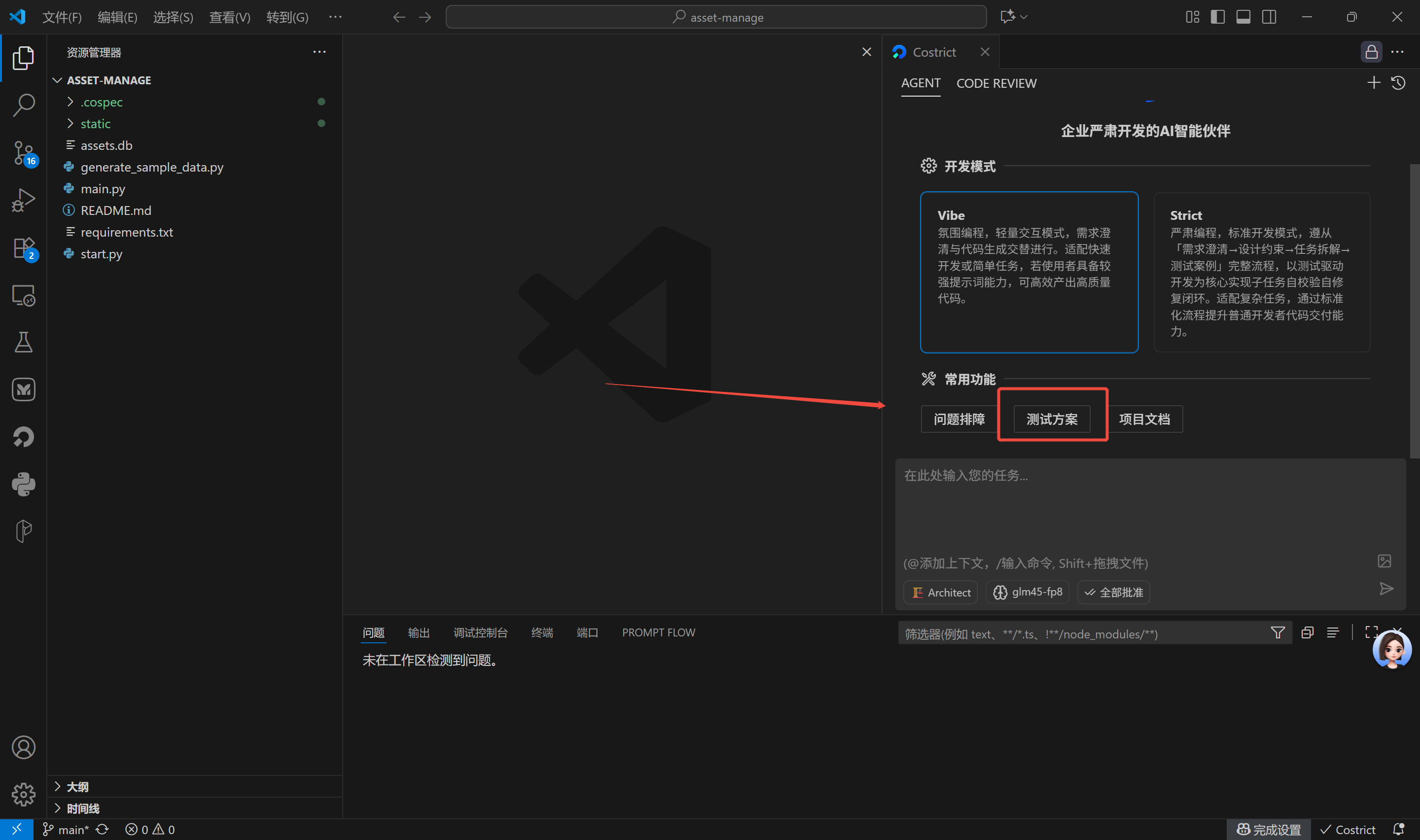This screenshot has height=840, width=1420.
Task: Open Source Control view with 16 badge
Action: (x=23, y=153)
